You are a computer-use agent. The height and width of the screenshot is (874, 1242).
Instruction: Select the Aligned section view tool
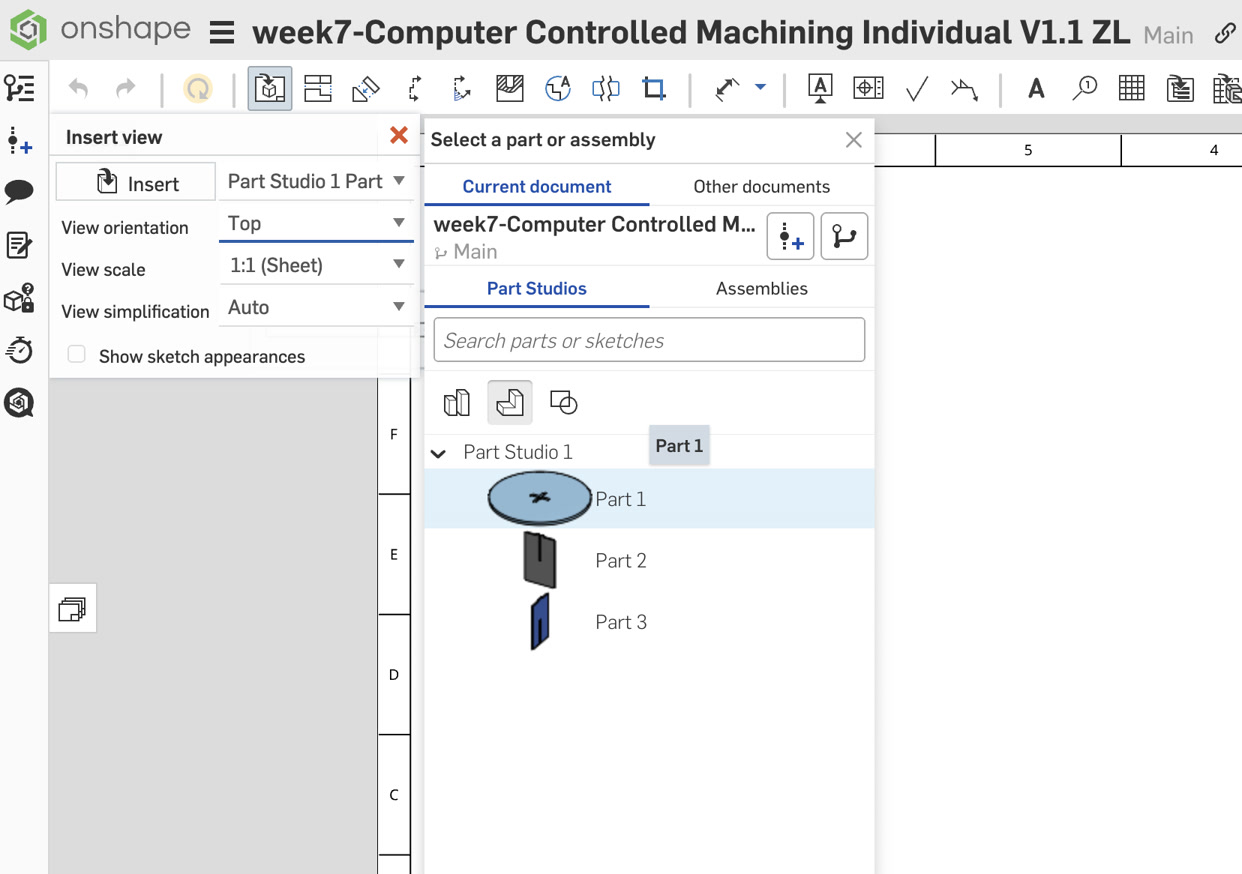pyautogui.click(x=462, y=88)
